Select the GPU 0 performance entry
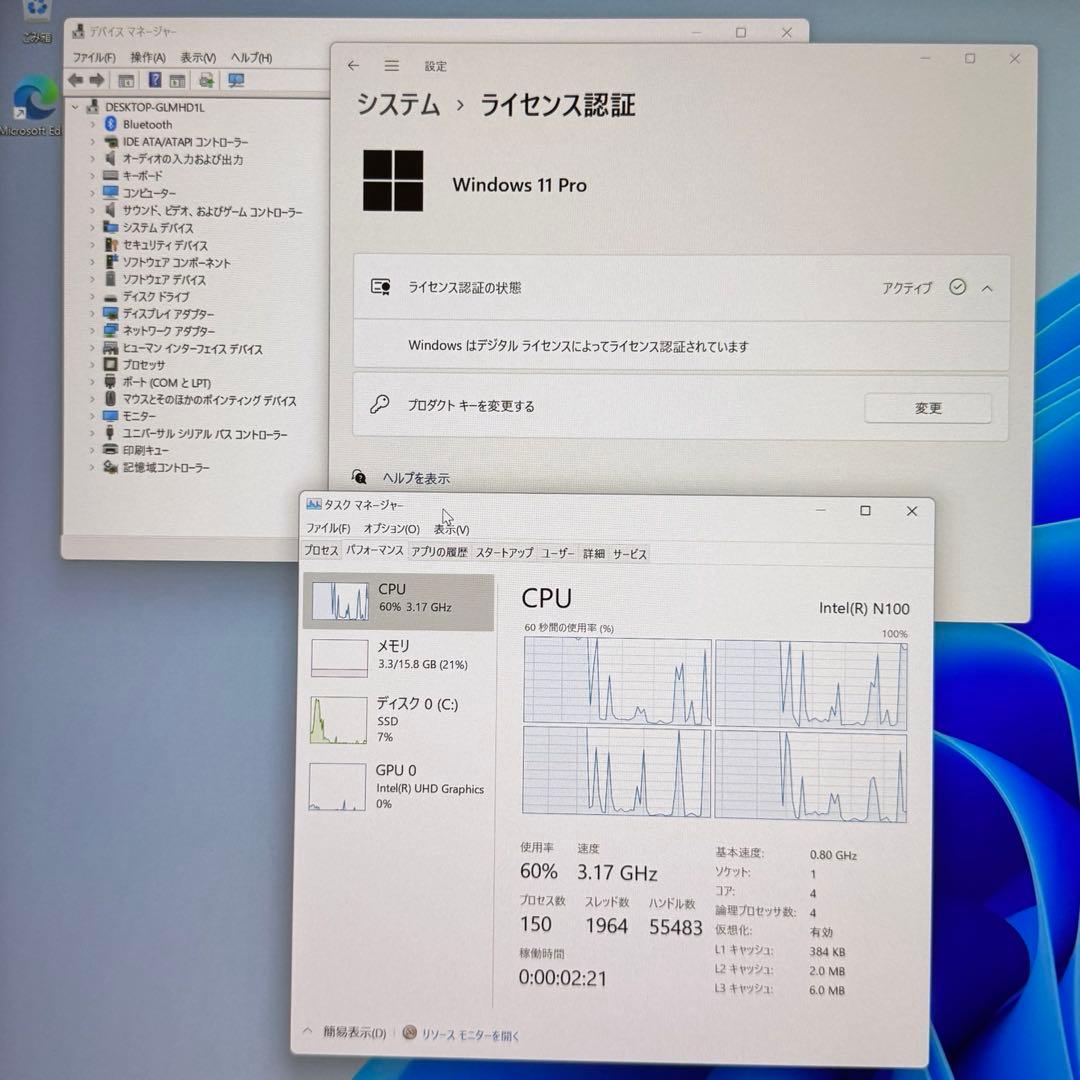 click(398, 786)
